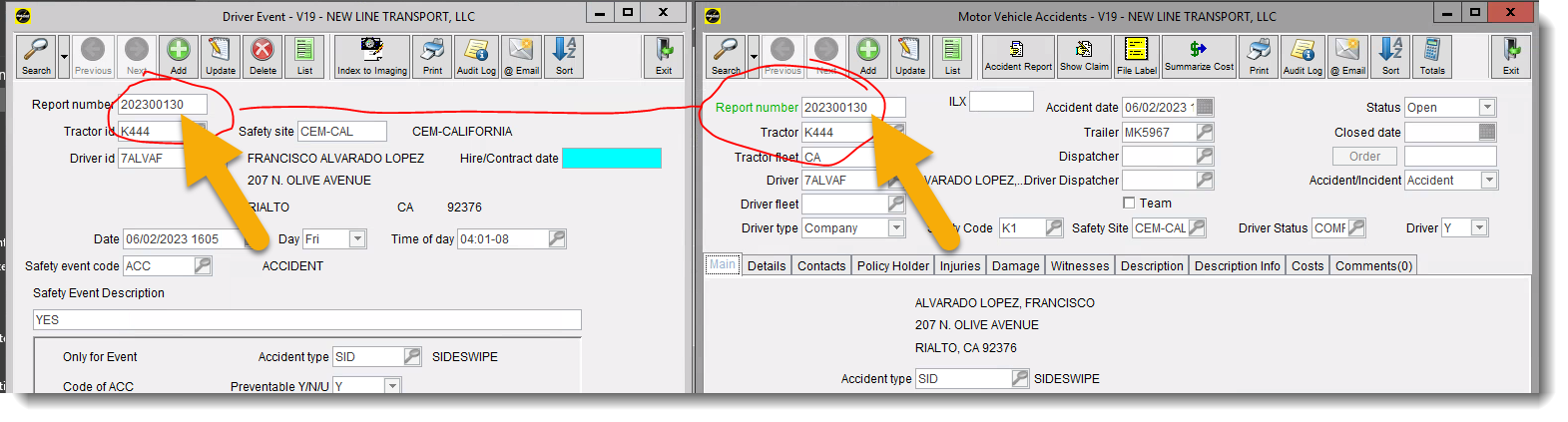Open Index to Imaging in Driver Event

[372, 57]
